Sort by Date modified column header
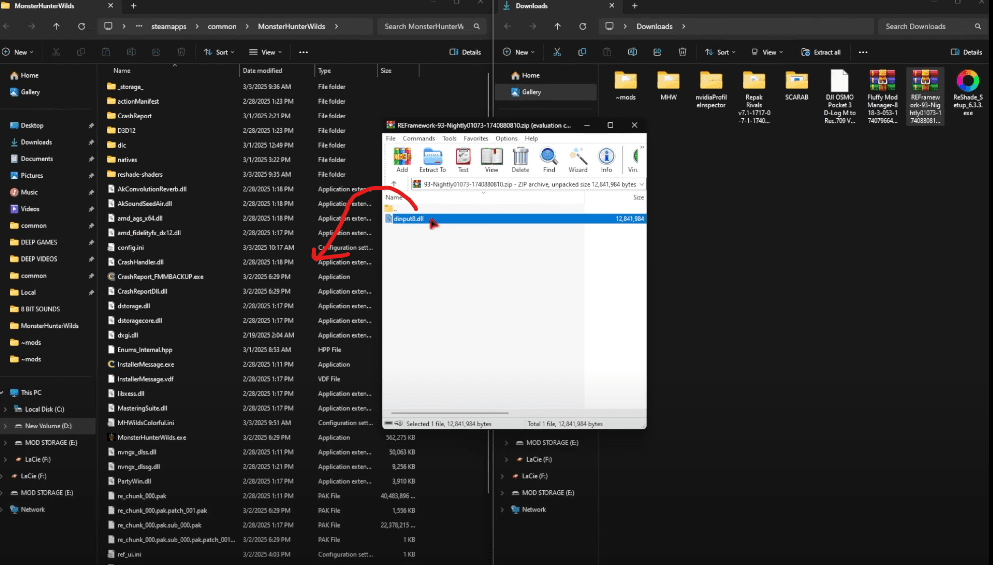Viewport: 993px width, 565px height. [x=262, y=70]
